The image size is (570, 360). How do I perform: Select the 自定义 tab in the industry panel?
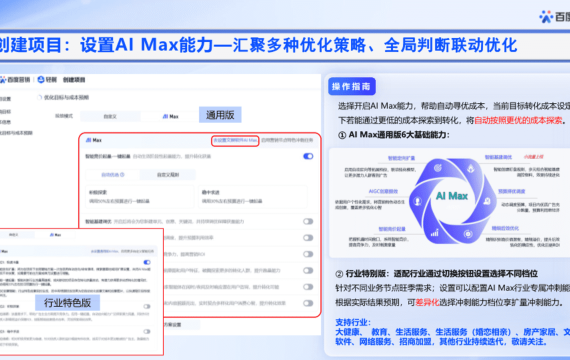[13, 235]
